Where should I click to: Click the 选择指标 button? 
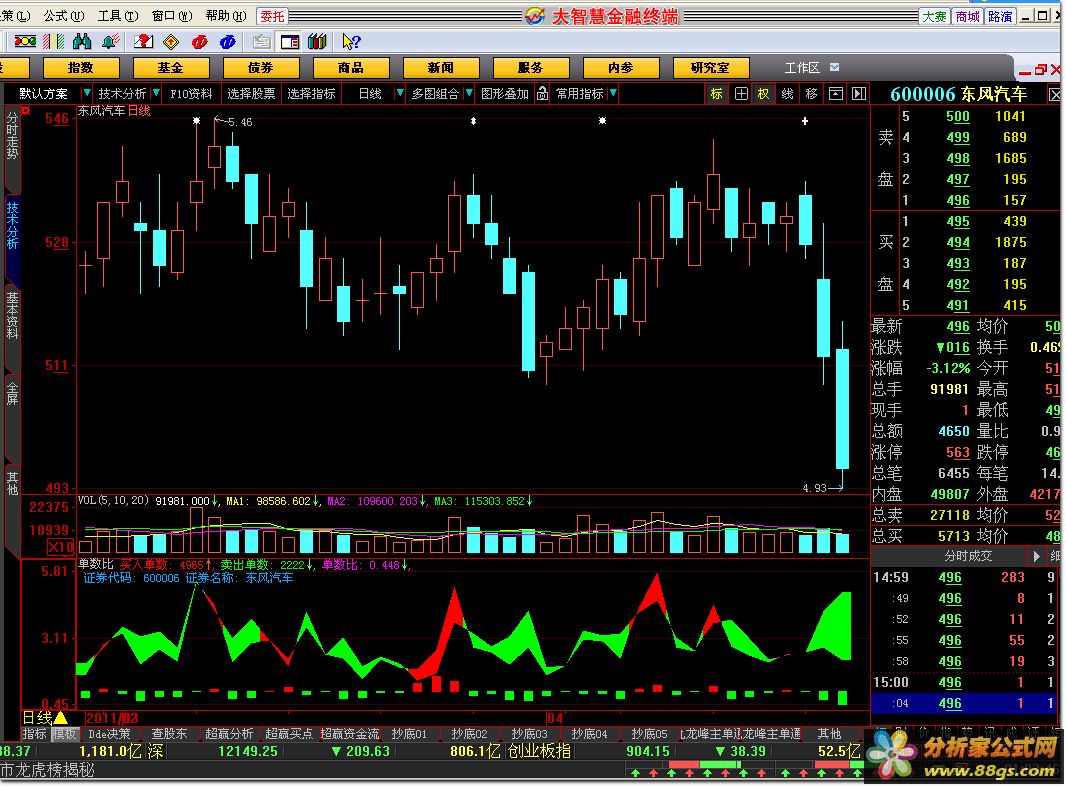click(x=311, y=94)
